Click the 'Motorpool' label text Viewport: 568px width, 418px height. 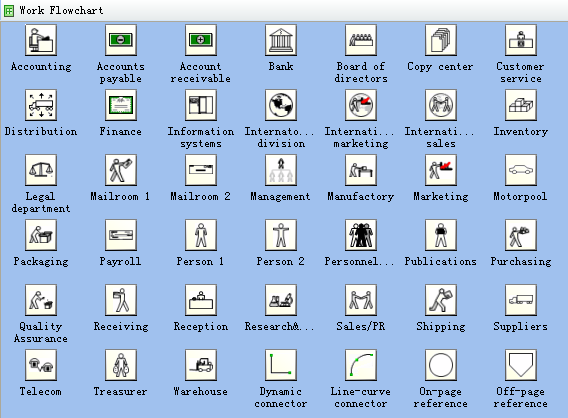tap(521, 196)
